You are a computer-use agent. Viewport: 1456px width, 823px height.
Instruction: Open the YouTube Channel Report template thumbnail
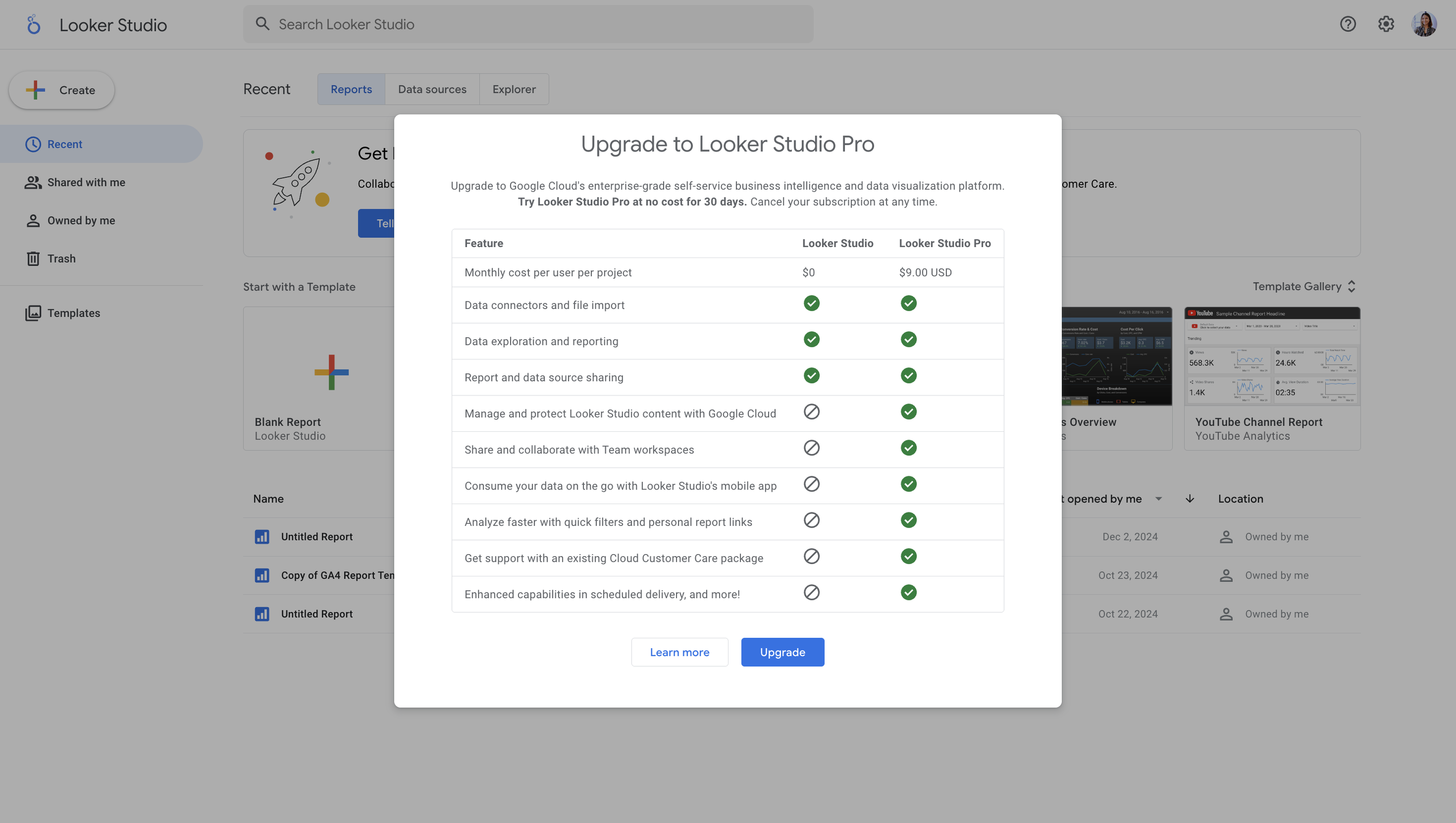pos(1272,357)
